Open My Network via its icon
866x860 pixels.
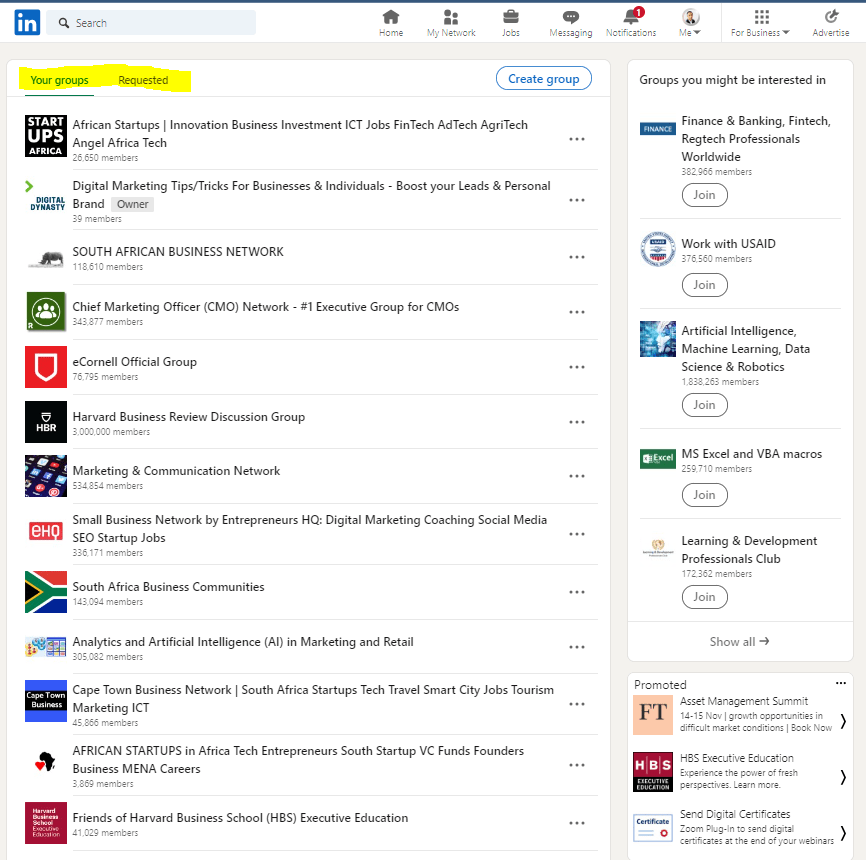(450, 18)
